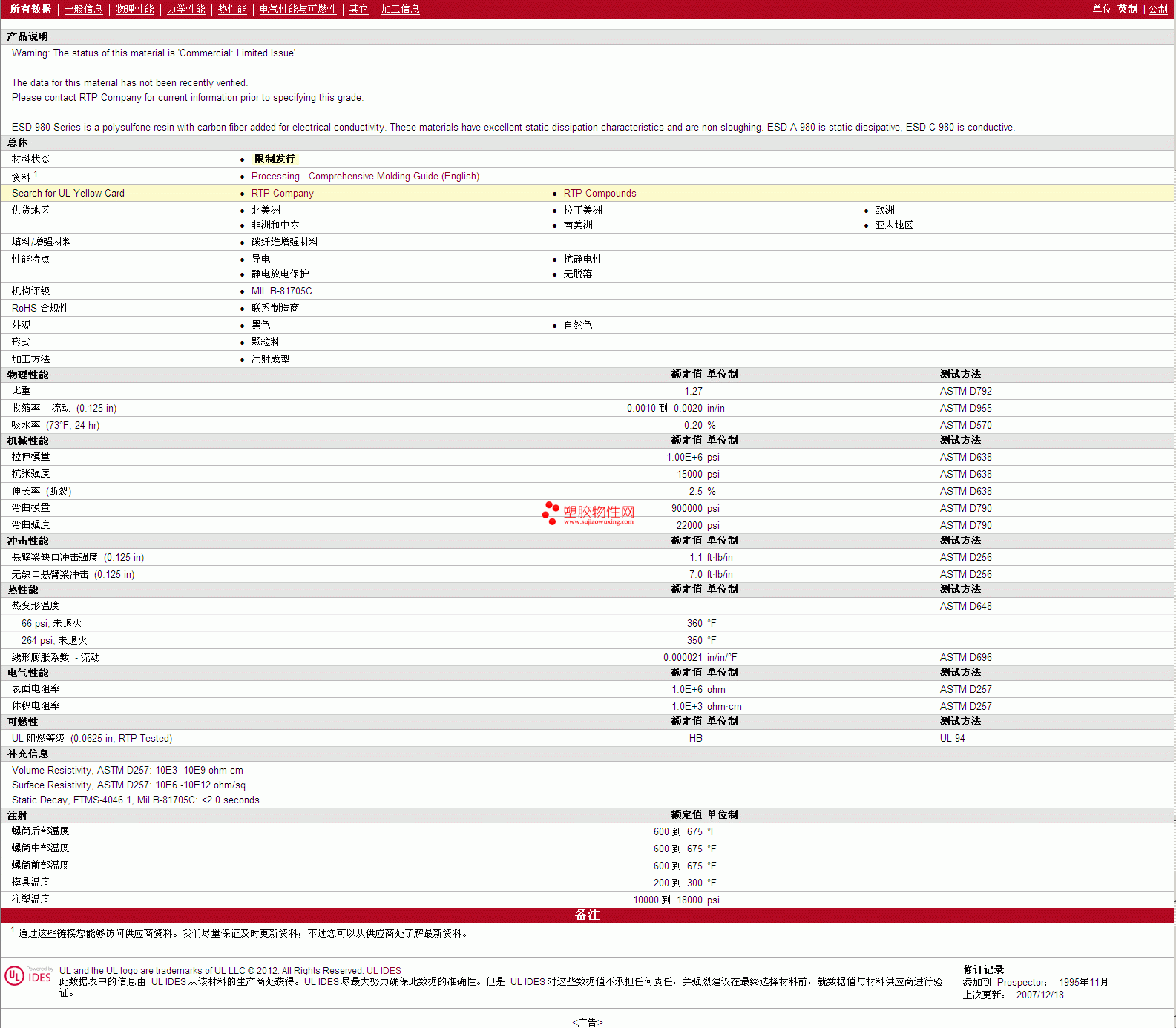The height and width of the screenshot is (1028, 1176).
Task: Click the 模具温度 row label
Action: (x=30, y=883)
